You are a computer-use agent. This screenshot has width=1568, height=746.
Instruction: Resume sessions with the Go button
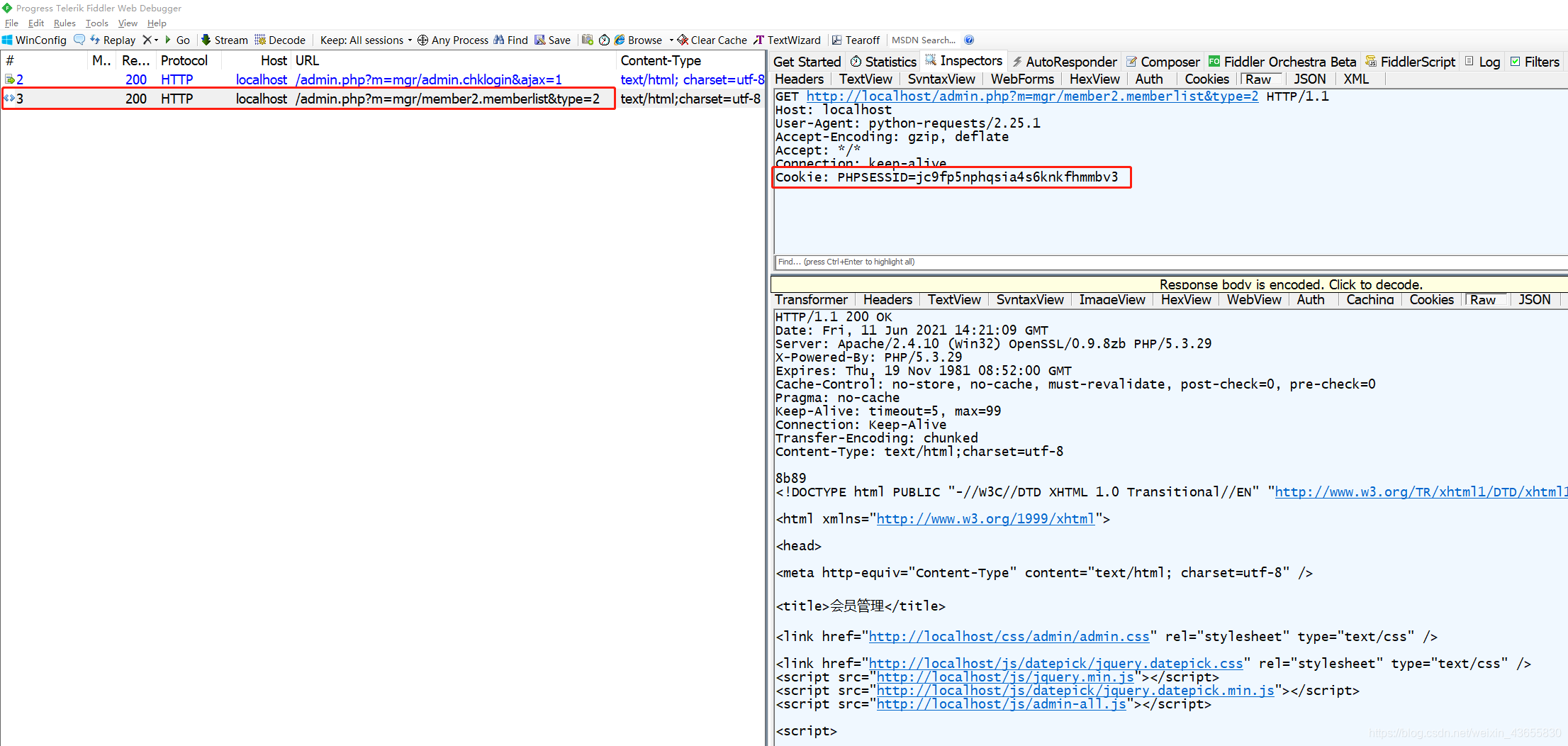point(177,40)
